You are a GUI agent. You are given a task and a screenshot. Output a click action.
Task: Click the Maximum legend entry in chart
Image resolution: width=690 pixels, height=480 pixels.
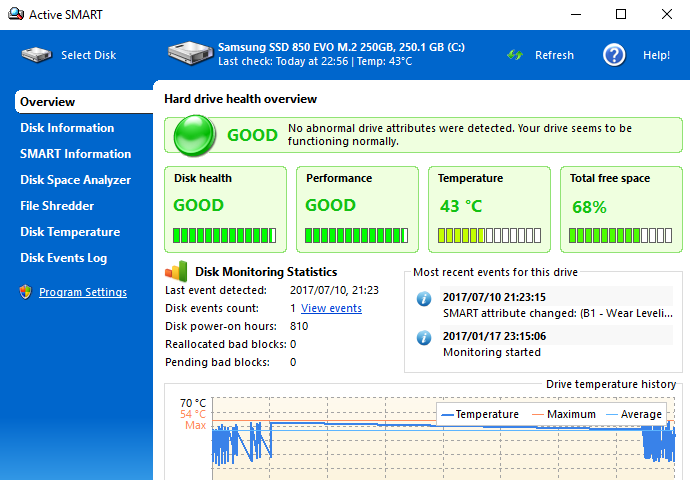(x=564, y=414)
